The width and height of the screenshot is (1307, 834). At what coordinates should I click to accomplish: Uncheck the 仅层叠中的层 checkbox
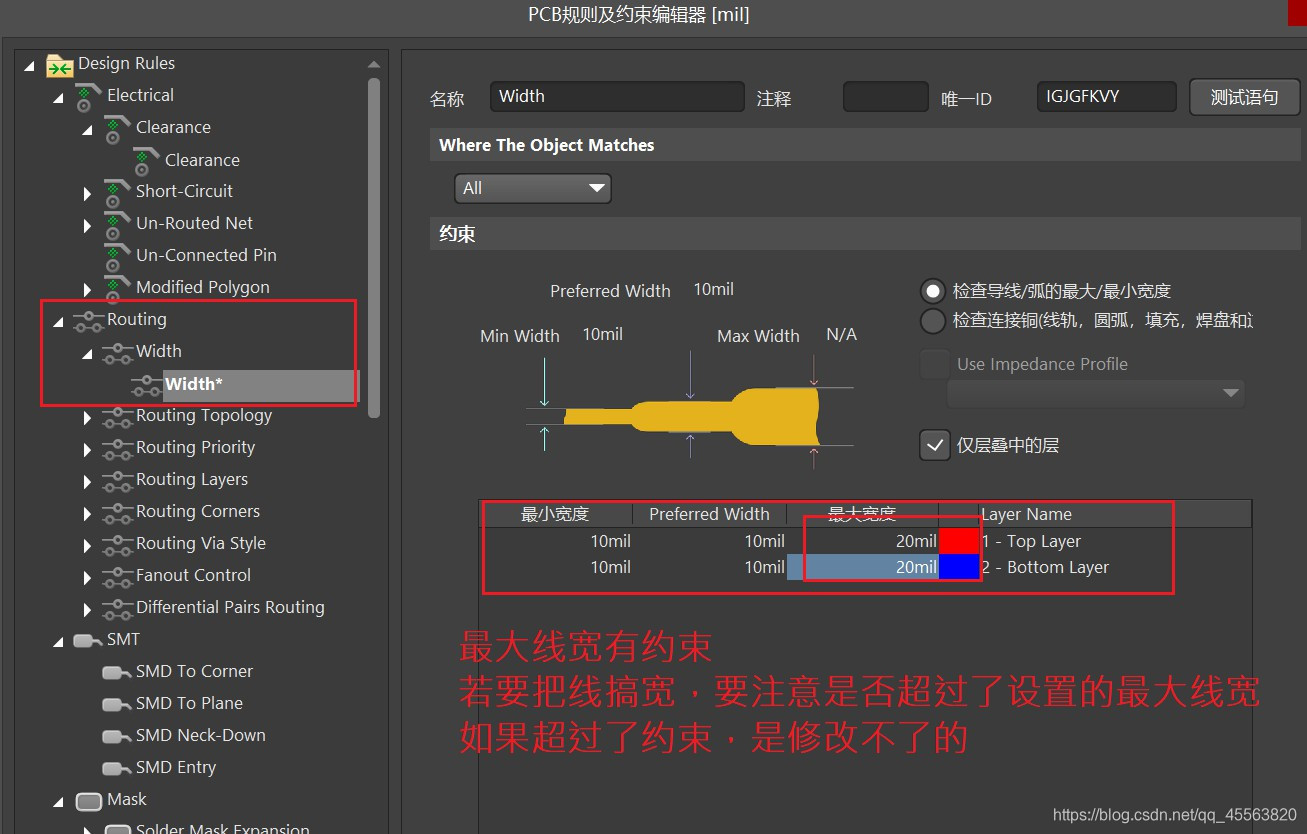[933, 445]
